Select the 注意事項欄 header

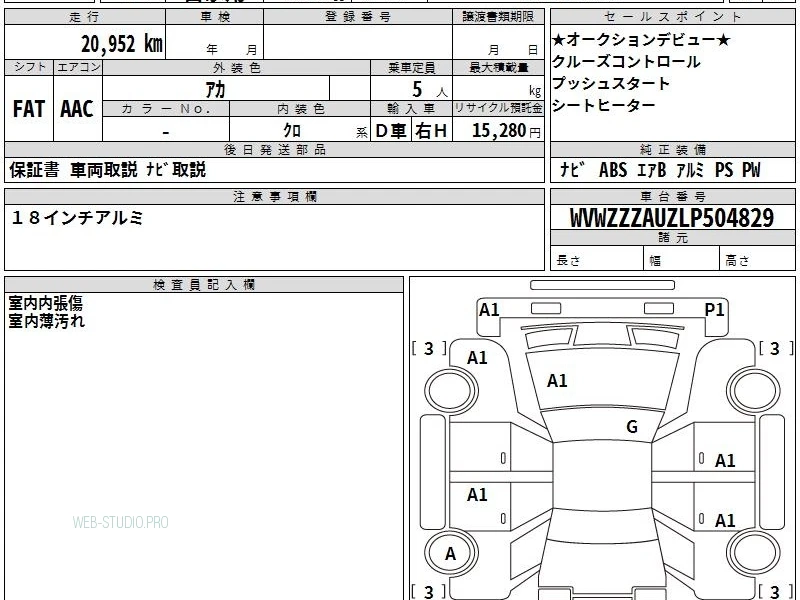click(274, 196)
